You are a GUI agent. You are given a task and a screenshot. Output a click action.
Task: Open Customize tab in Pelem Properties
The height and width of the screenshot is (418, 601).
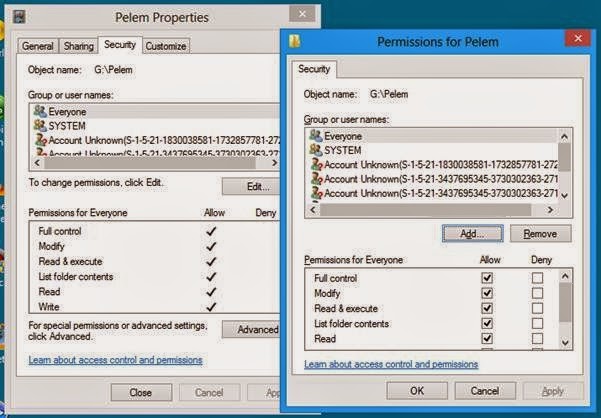coord(166,46)
